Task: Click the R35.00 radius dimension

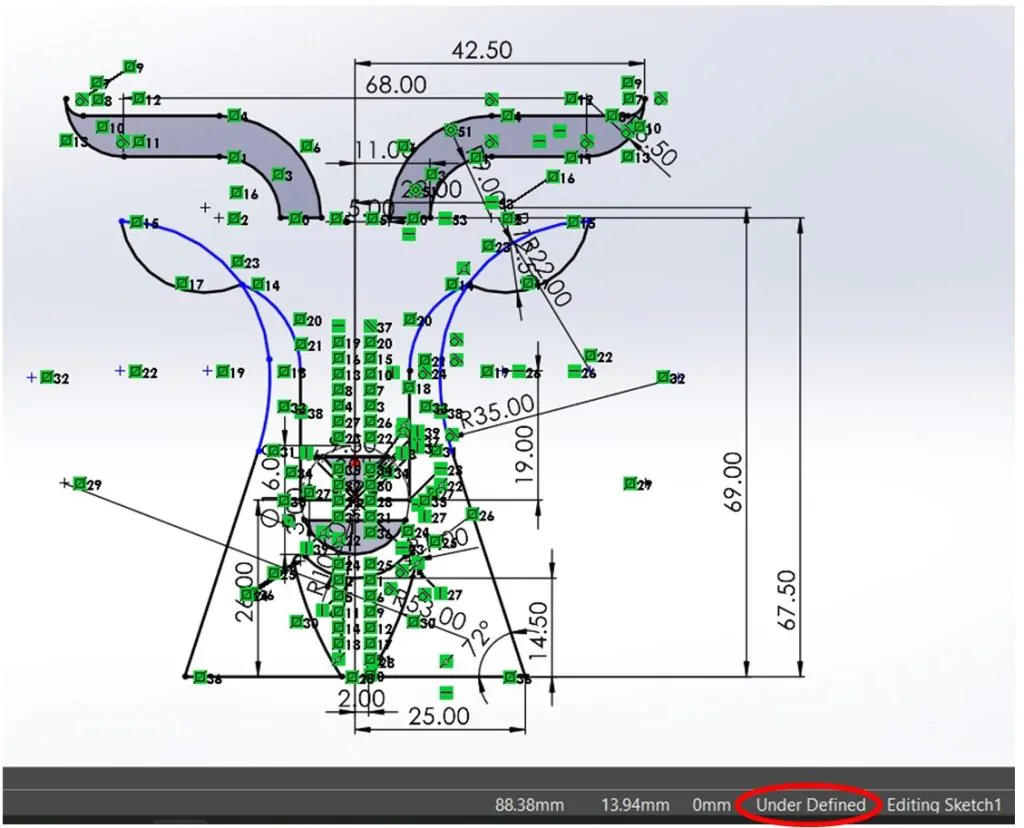Action: click(x=498, y=413)
